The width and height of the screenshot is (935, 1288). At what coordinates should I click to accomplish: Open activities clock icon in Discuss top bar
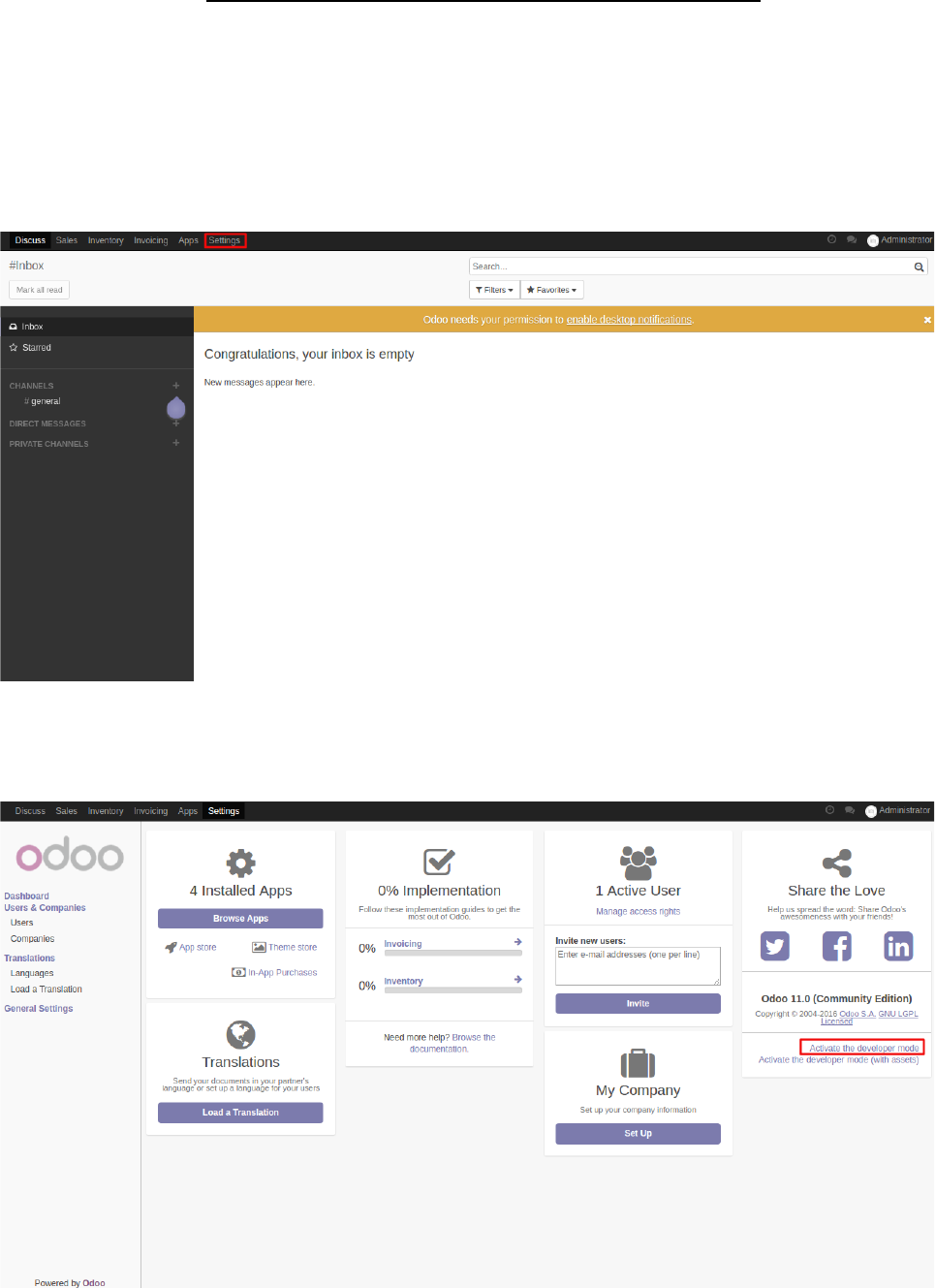pyautogui.click(x=831, y=239)
